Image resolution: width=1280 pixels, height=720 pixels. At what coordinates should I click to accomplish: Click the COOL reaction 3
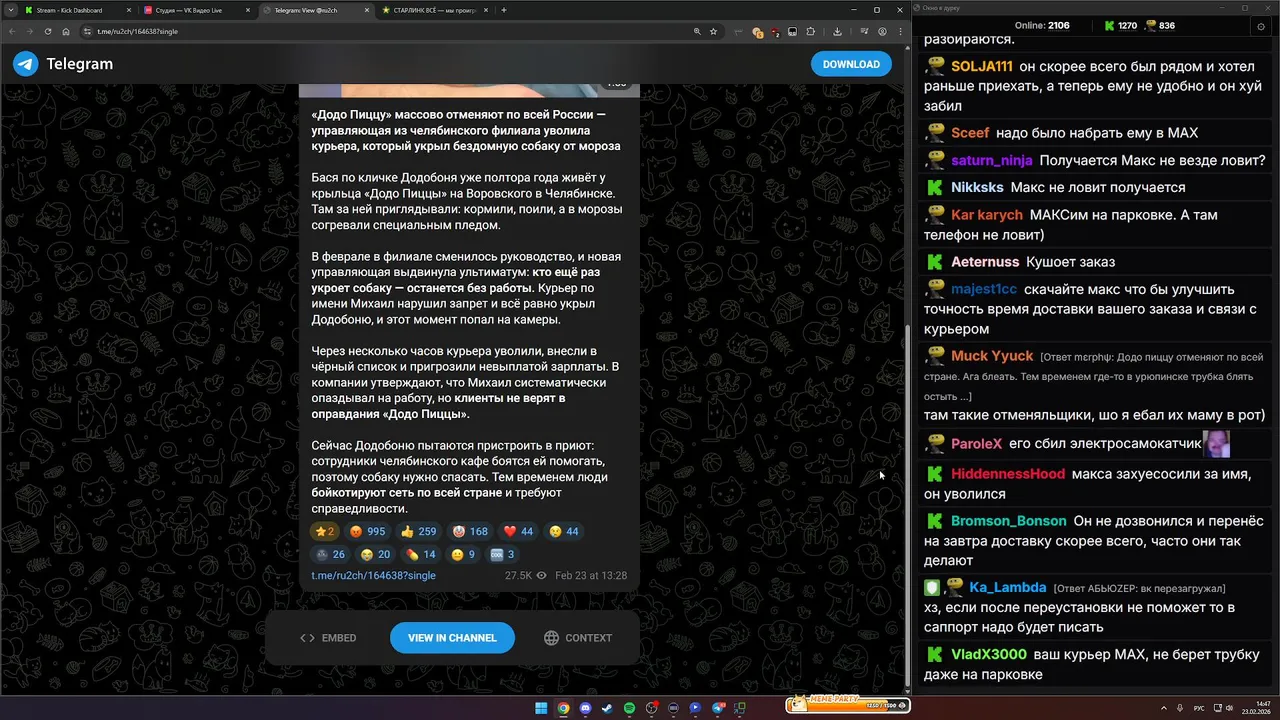(x=503, y=555)
